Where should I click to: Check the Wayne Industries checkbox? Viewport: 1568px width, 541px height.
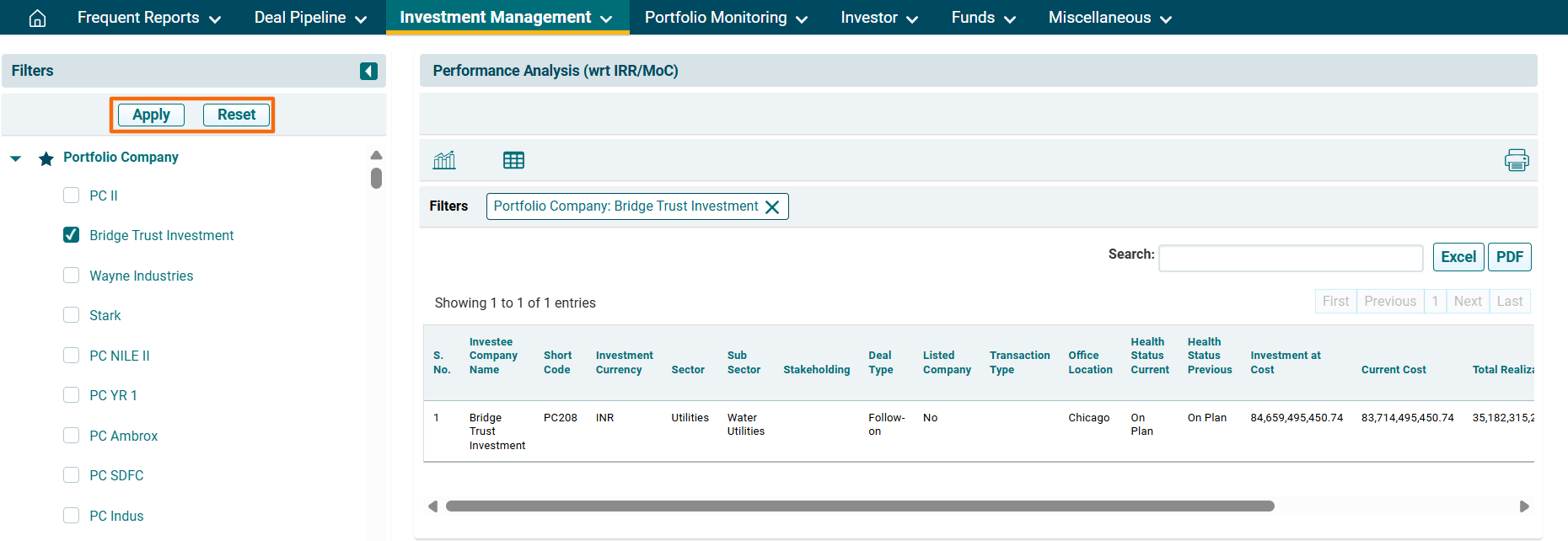coord(72,276)
